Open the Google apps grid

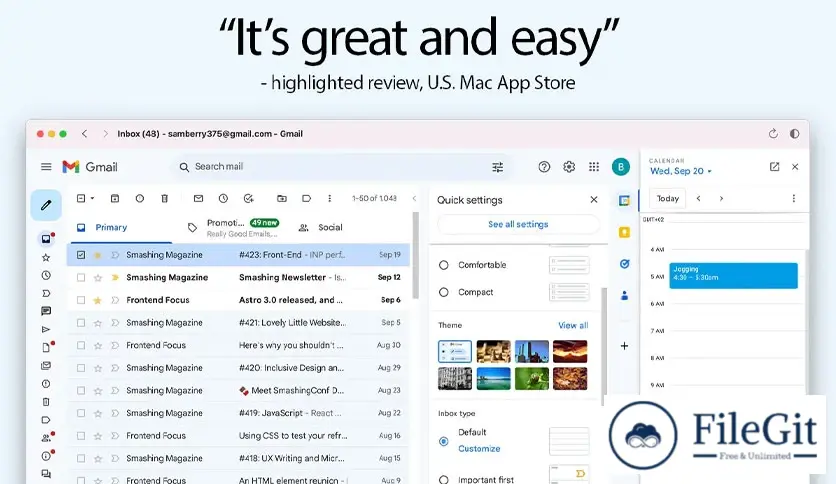tap(594, 167)
